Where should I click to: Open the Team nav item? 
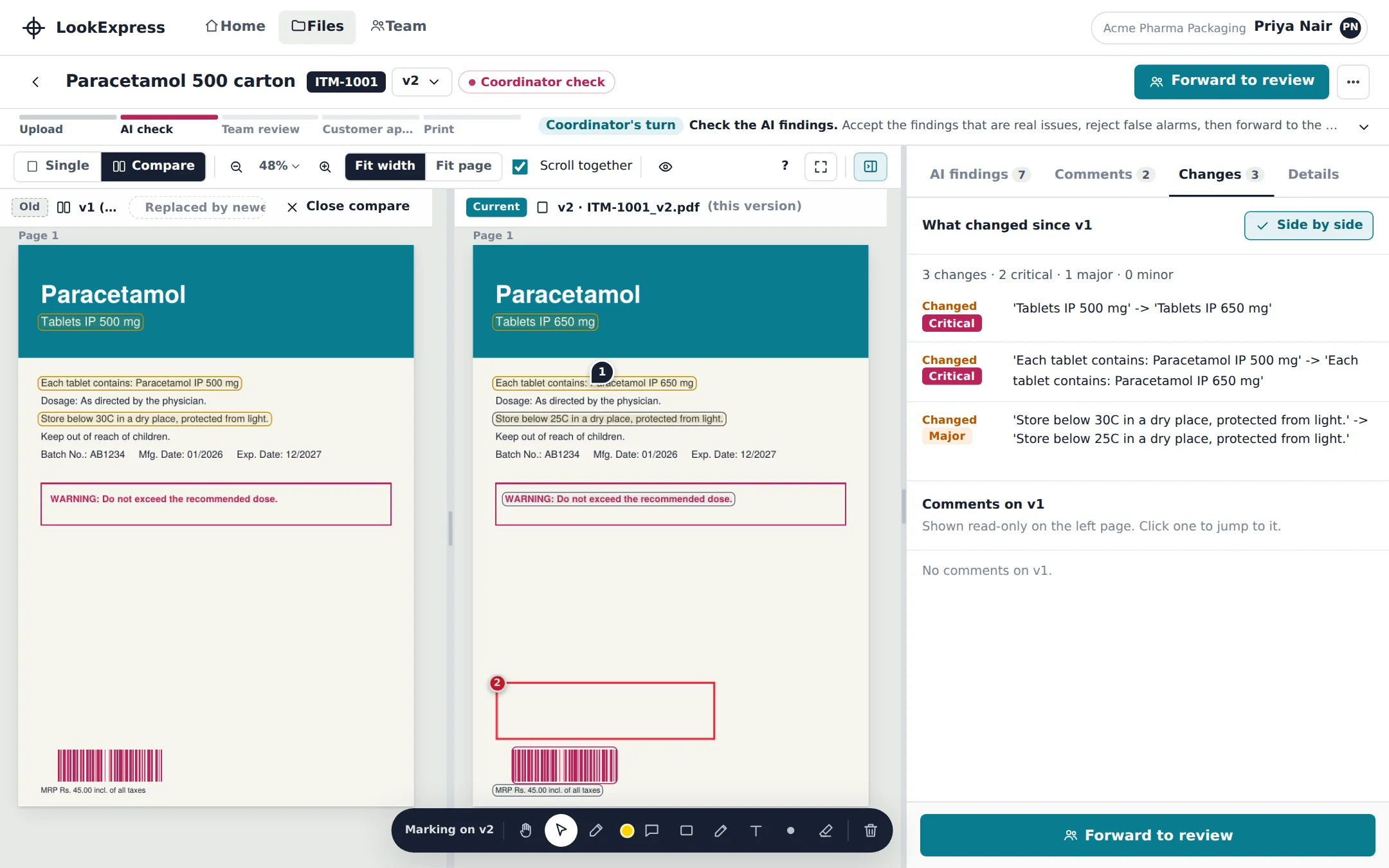(x=399, y=26)
